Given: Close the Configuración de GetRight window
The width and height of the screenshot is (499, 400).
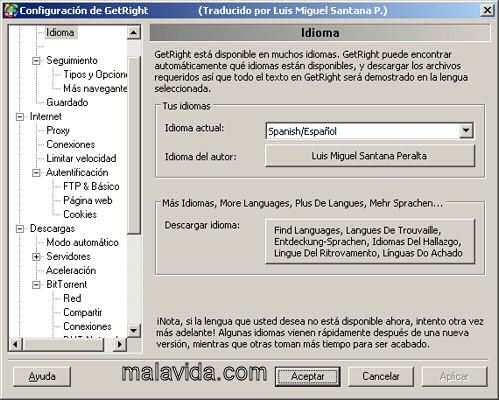Looking at the screenshot, I should 487,10.
